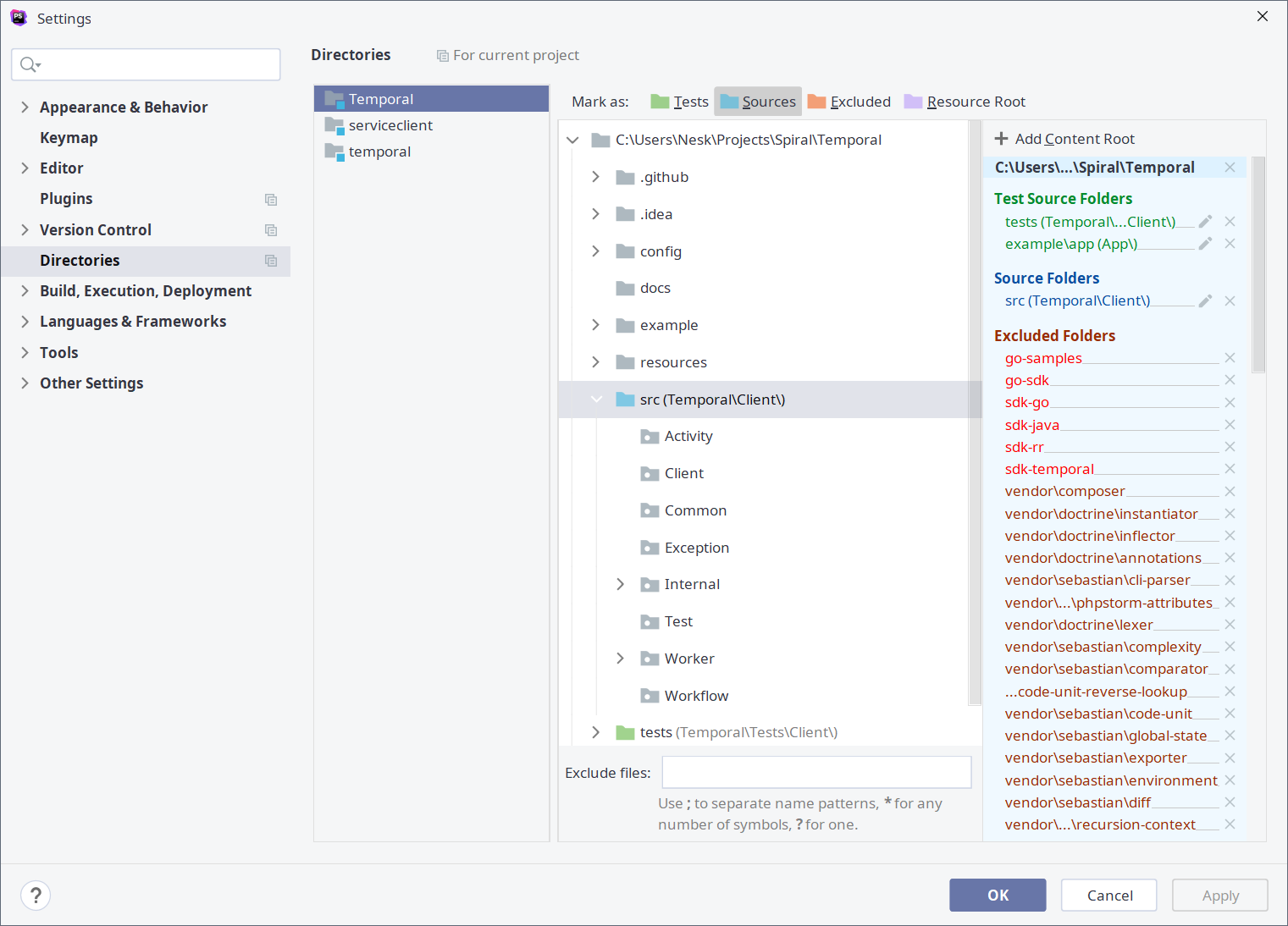Collapse the Temporal project root folder

(x=572, y=141)
